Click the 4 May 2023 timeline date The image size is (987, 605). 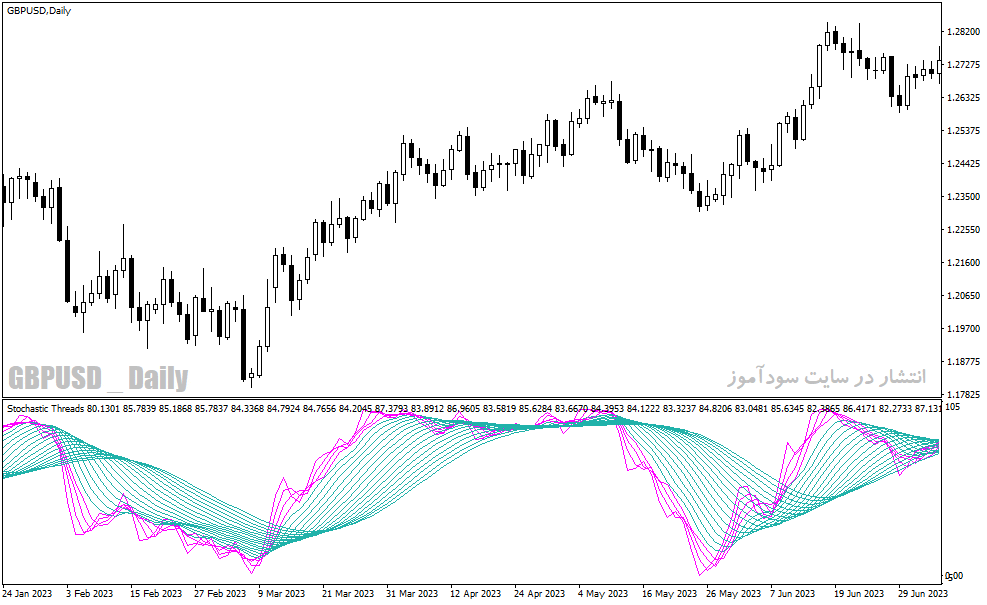pos(603,594)
